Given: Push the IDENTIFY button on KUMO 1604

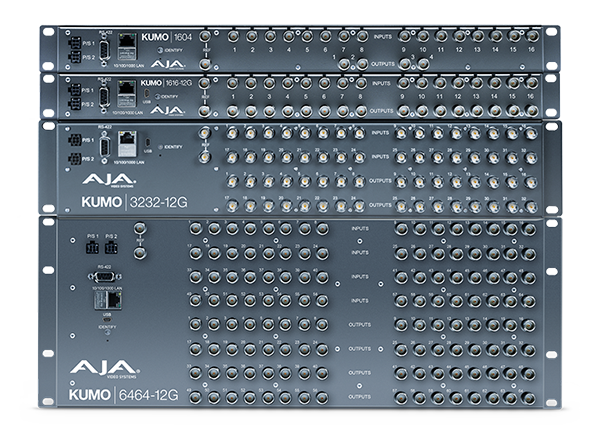Looking at the screenshot, I should click(x=161, y=50).
